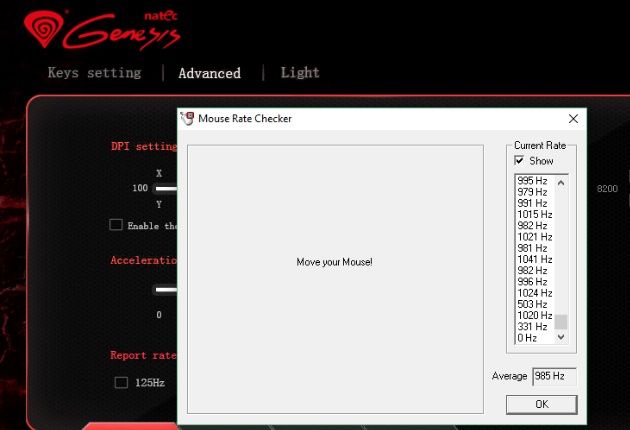Click the Current Rate group label
Viewport: 630px width, 430px height.
[540, 145]
